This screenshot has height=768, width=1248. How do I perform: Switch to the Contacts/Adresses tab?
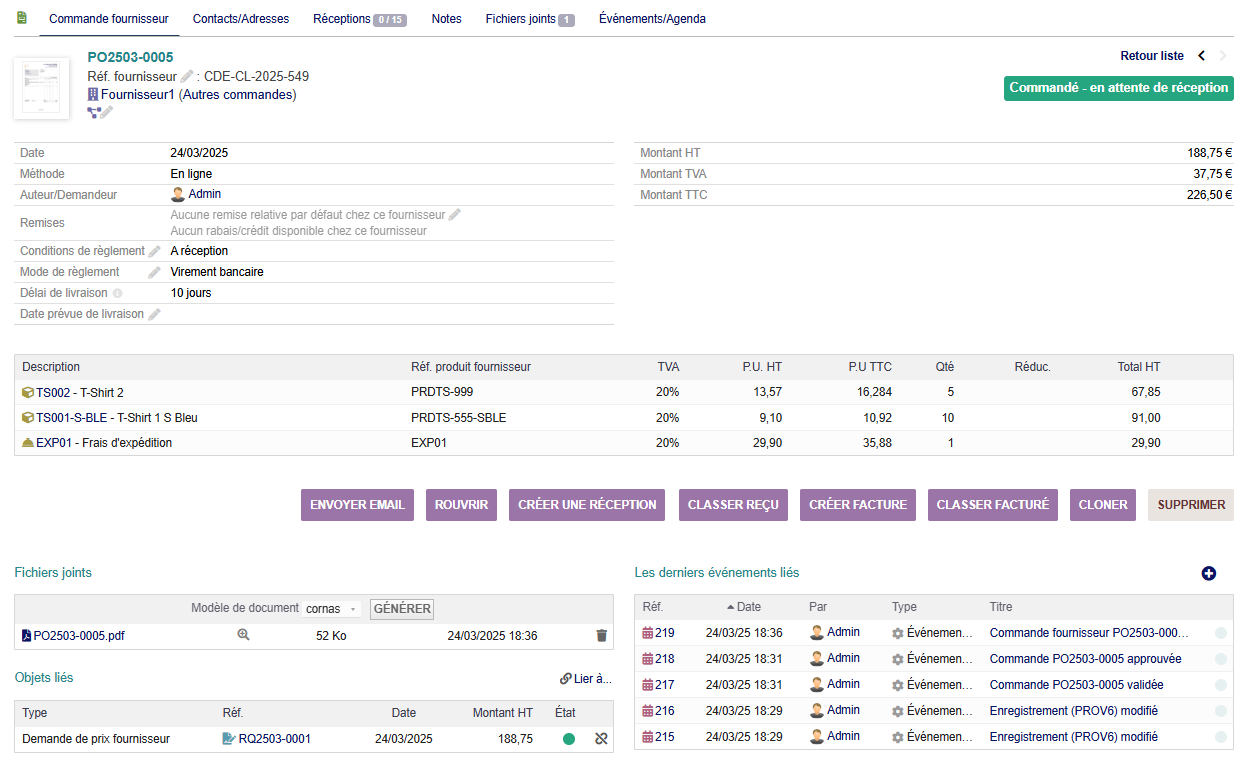click(x=240, y=19)
